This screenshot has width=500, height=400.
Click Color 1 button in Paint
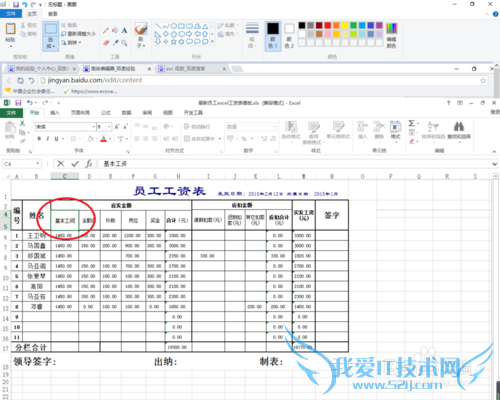[x=273, y=36]
